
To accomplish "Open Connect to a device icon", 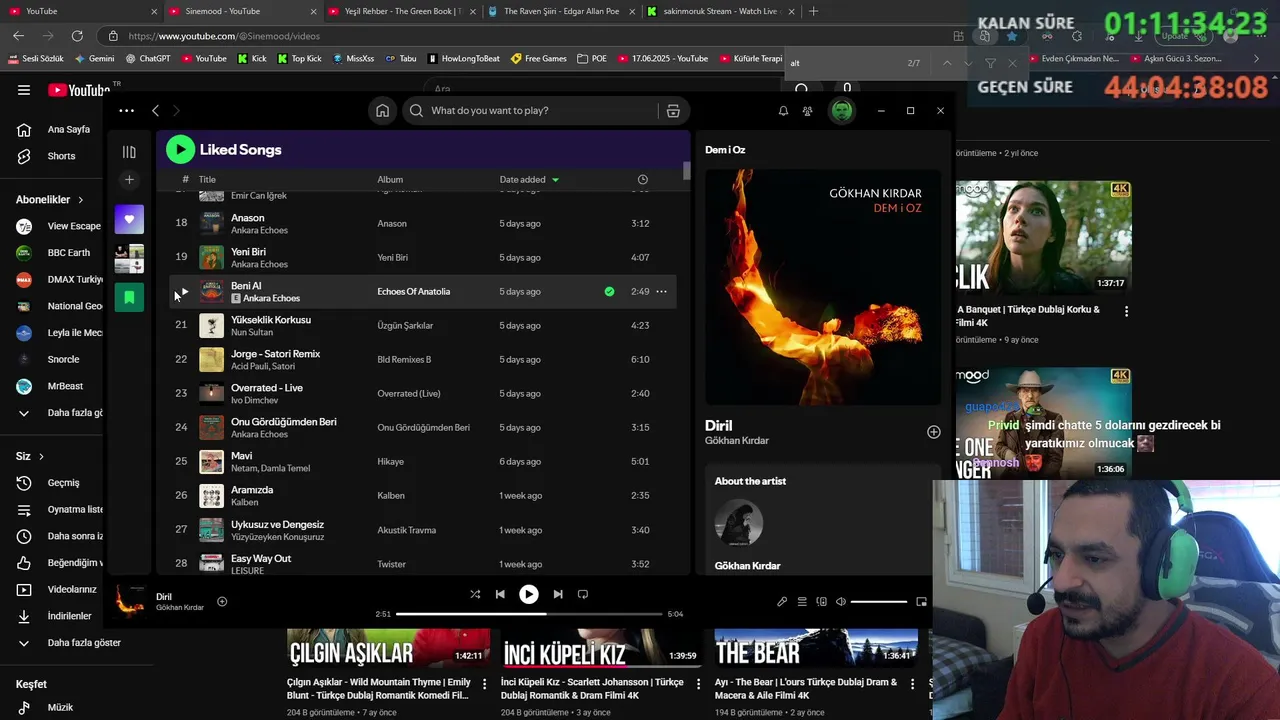I will 822,602.
